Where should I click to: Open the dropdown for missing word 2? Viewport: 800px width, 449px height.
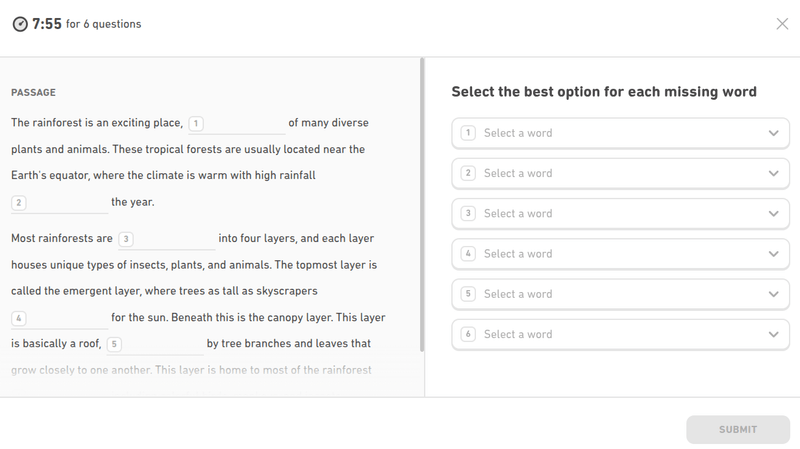coord(620,173)
